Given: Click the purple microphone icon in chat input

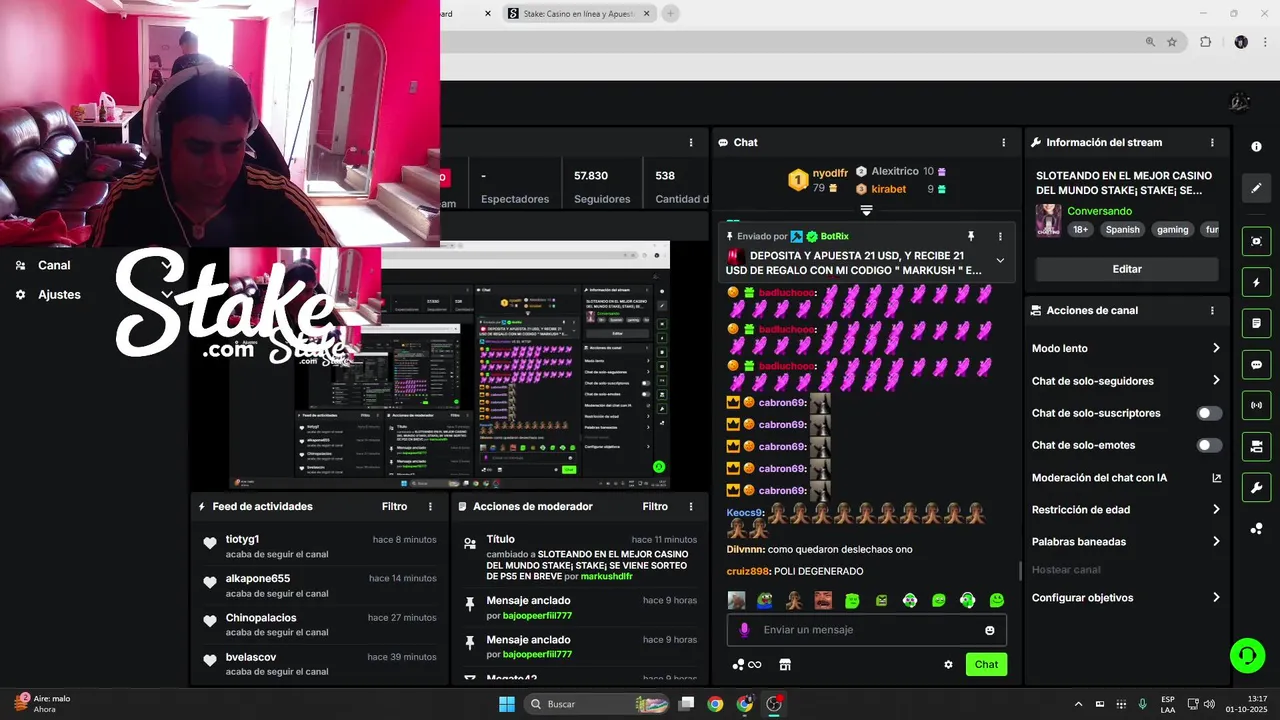Looking at the screenshot, I should (743, 630).
